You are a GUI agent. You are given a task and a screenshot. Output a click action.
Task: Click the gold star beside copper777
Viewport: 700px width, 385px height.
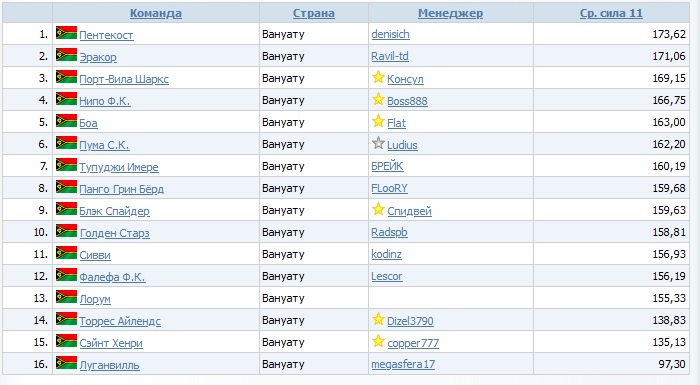pyautogui.click(x=378, y=341)
